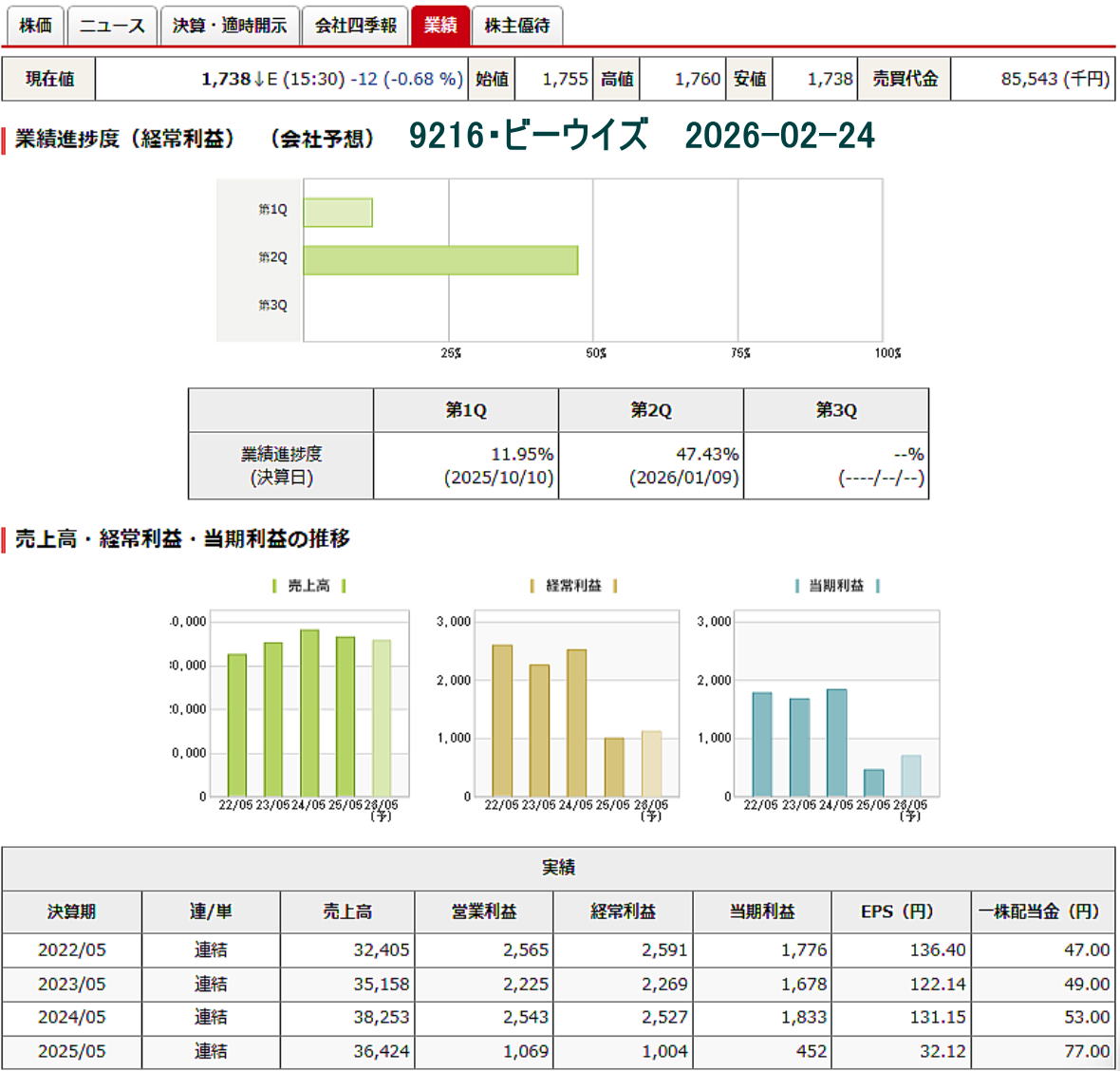This screenshot has width=1120, height=1071.
Task: Click the 第2Q column header in progress table
Action: pyautogui.click(x=650, y=410)
